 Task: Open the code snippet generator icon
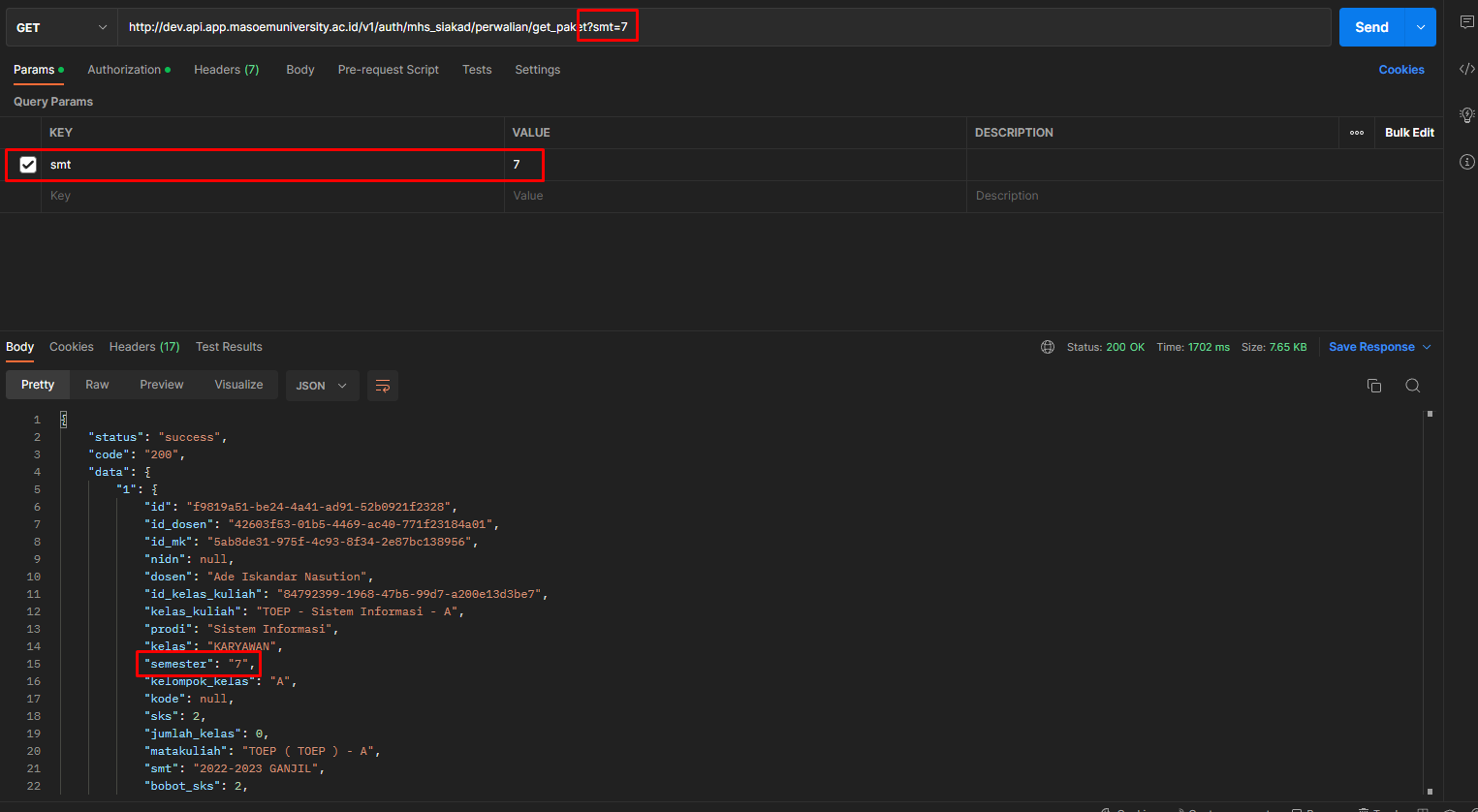(x=1466, y=69)
